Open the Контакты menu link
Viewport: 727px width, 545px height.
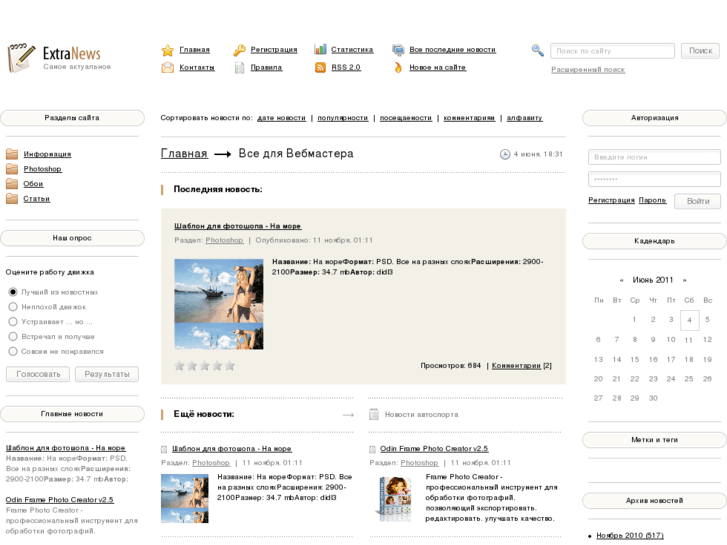(x=197, y=68)
